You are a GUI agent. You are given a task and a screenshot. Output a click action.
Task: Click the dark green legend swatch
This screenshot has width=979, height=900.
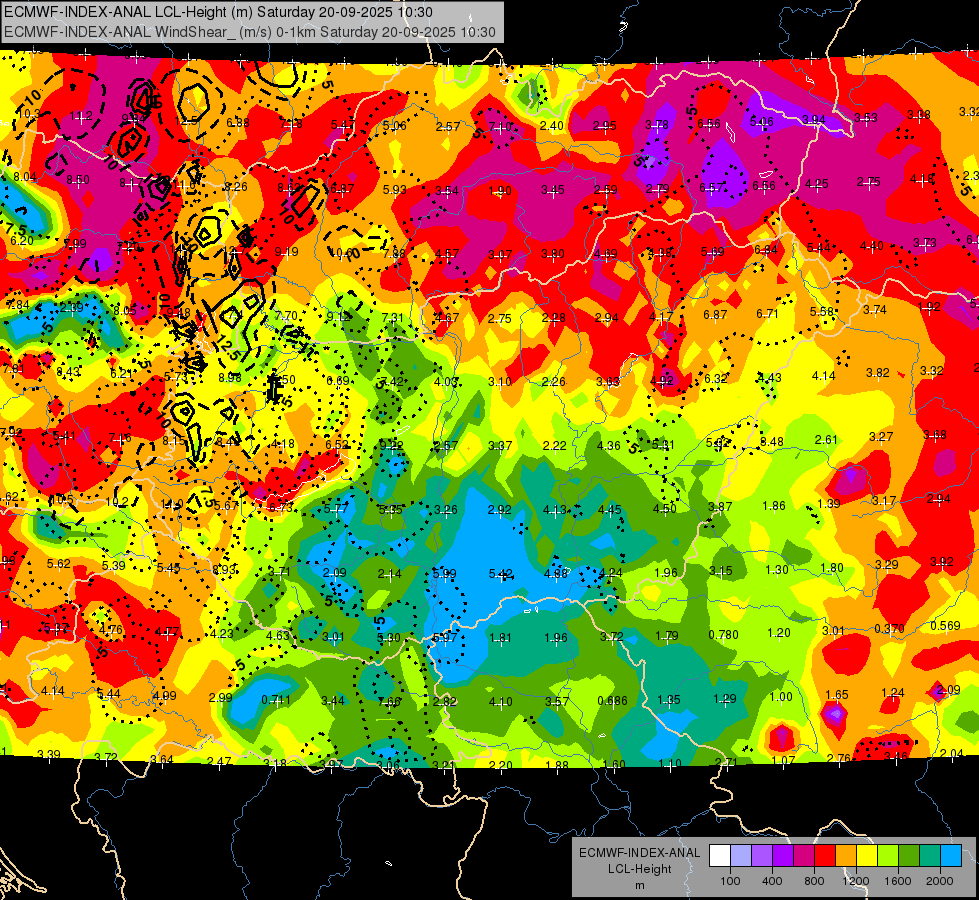(908, 856)
